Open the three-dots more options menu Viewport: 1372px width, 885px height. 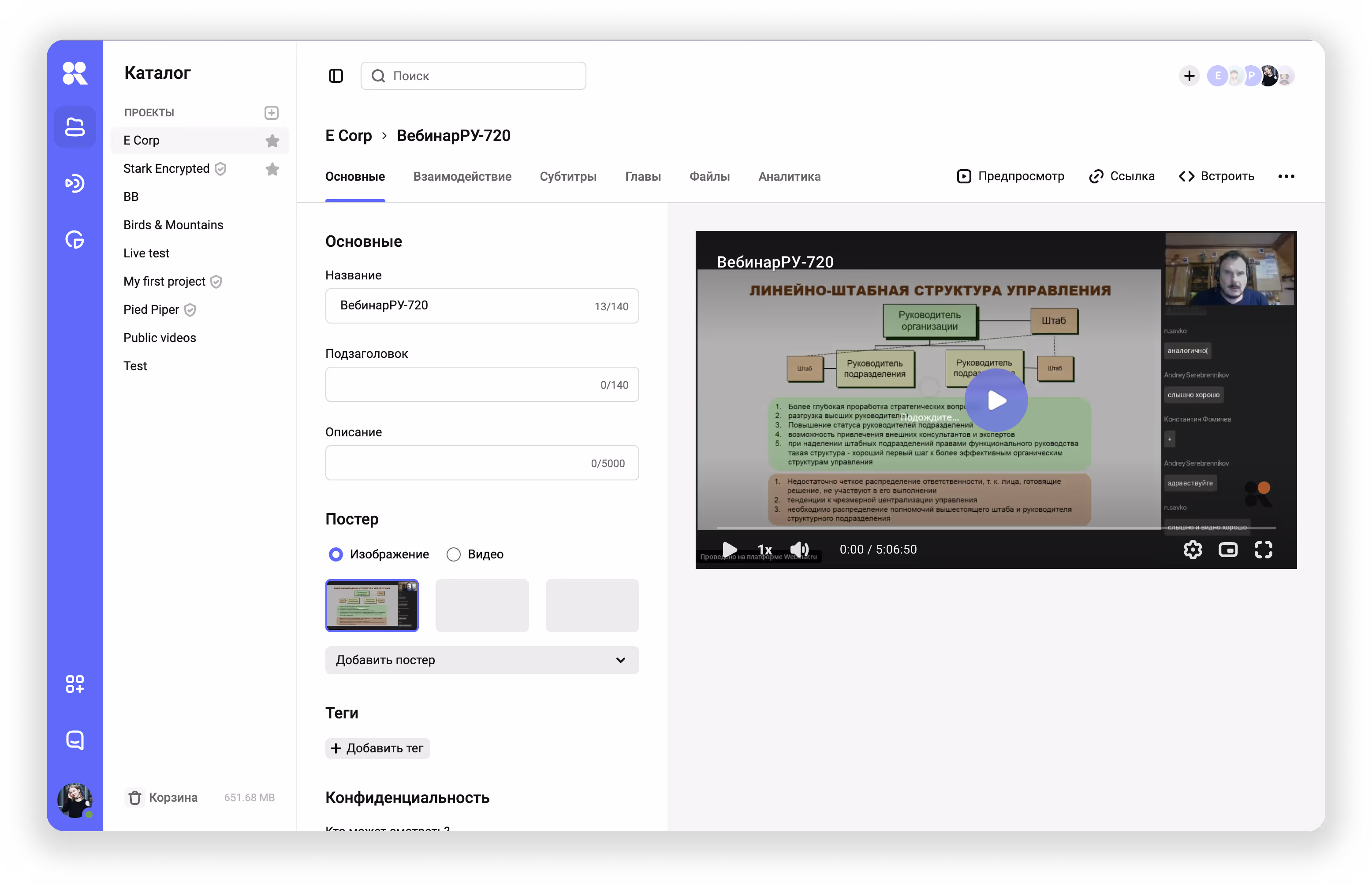[x=1286, y=176]
